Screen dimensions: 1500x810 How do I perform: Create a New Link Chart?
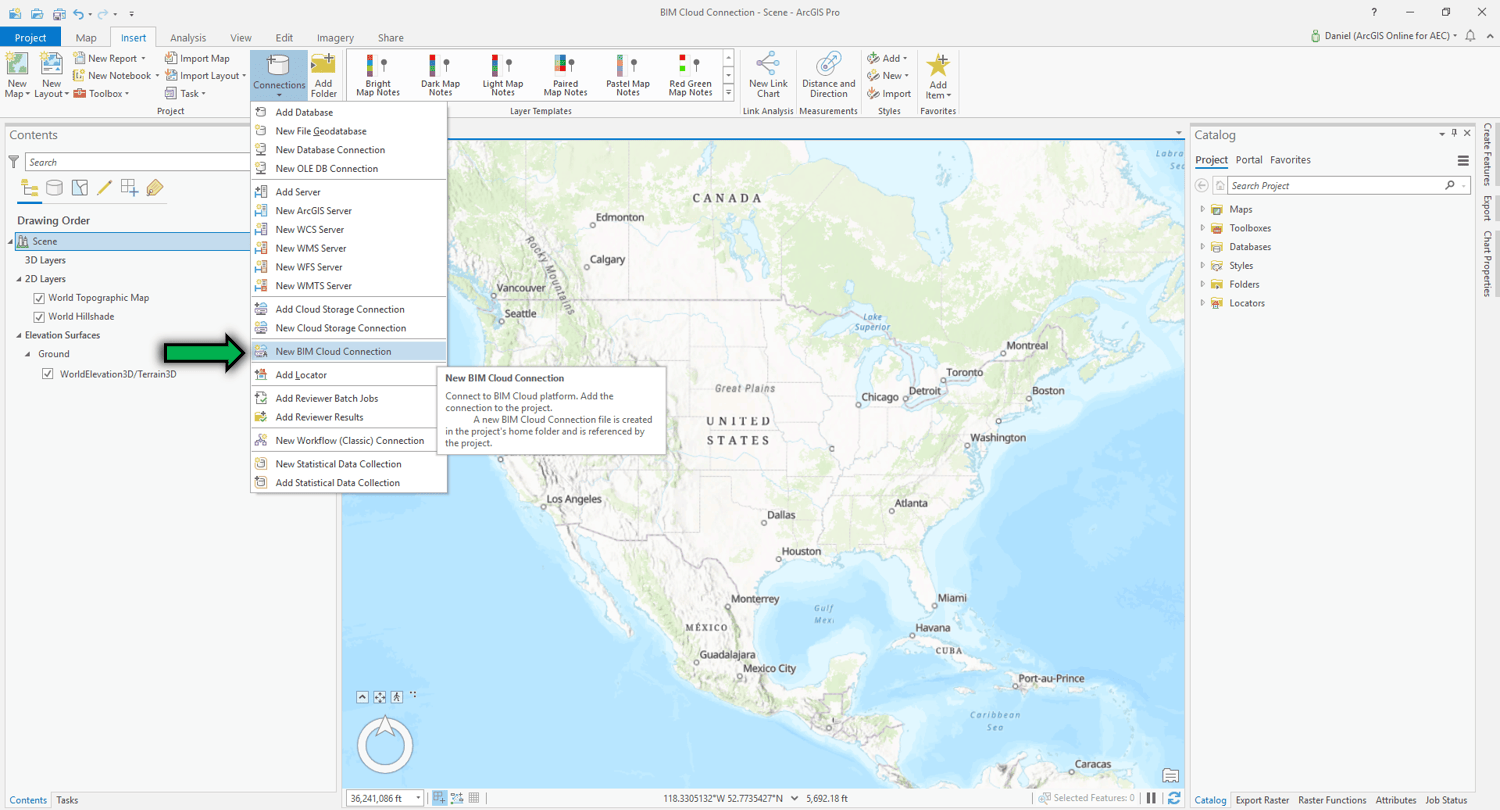point(768,75)
